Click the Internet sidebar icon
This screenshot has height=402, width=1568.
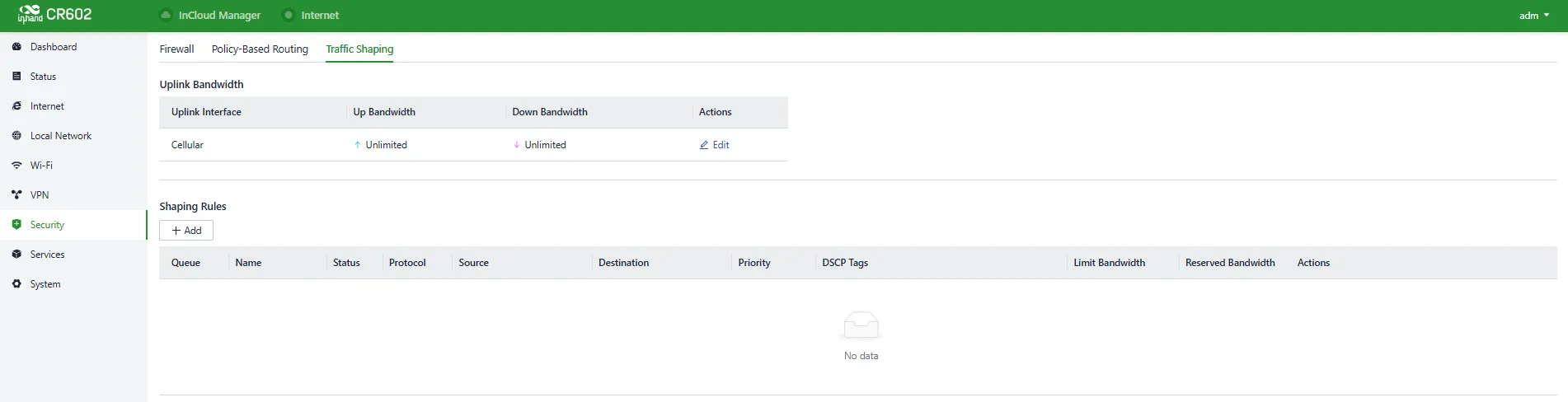16,106
